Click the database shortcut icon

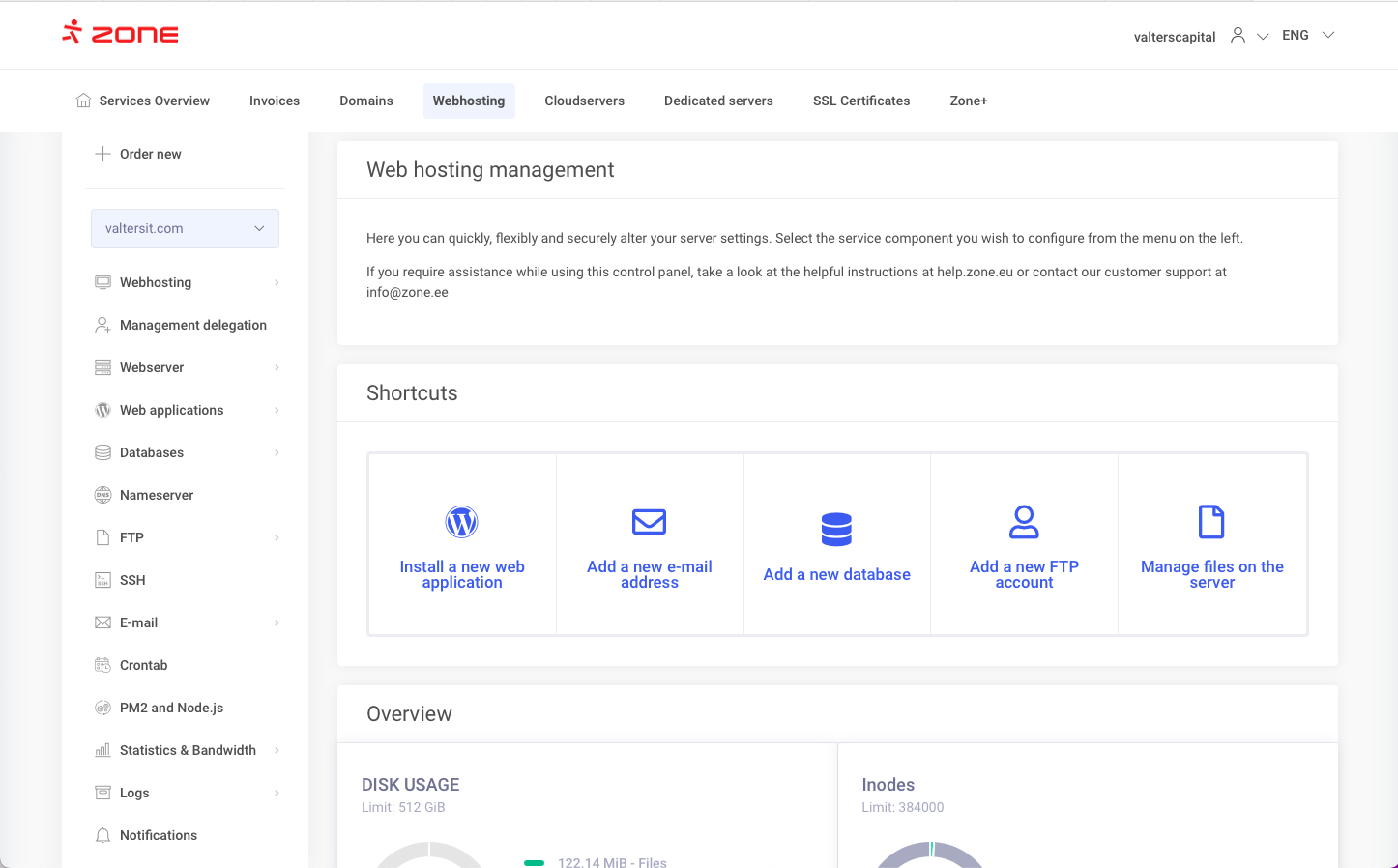tap(836, 530)
